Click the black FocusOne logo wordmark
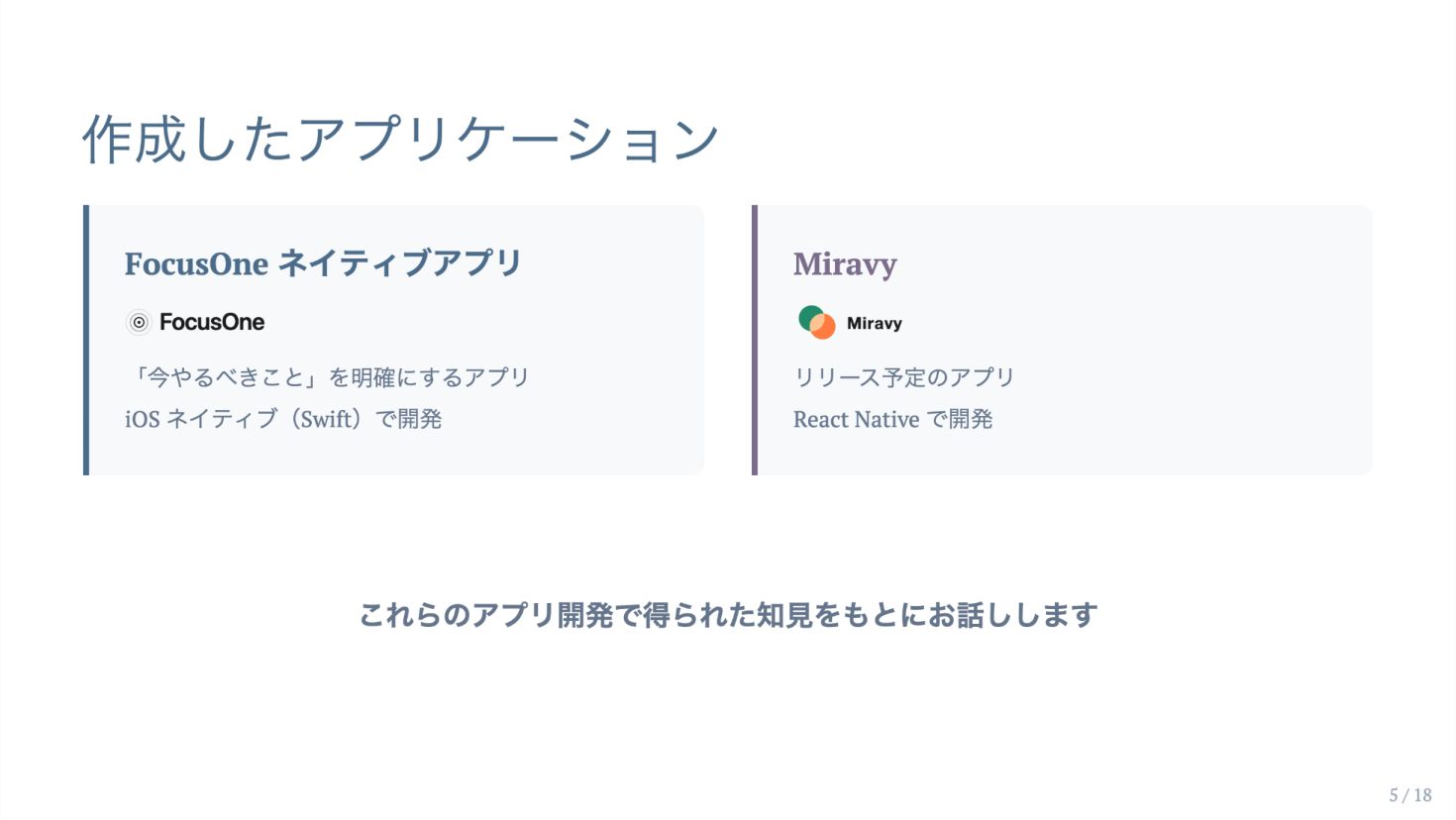The width and height of the screenshot is (1456, 820). click(x=212, y=322)
